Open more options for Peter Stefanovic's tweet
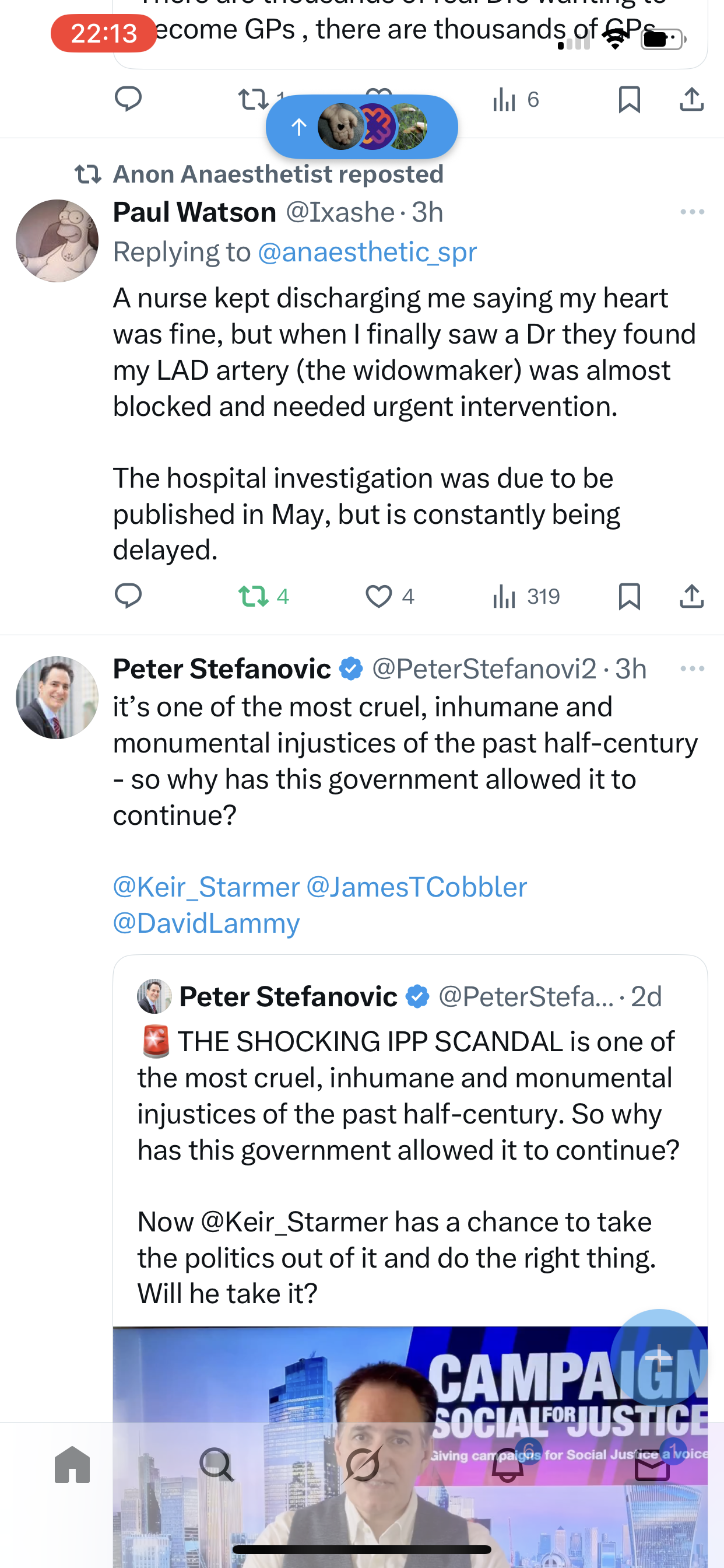The image size is (724, 1568). pyautogui.click(x=692, y=668)
